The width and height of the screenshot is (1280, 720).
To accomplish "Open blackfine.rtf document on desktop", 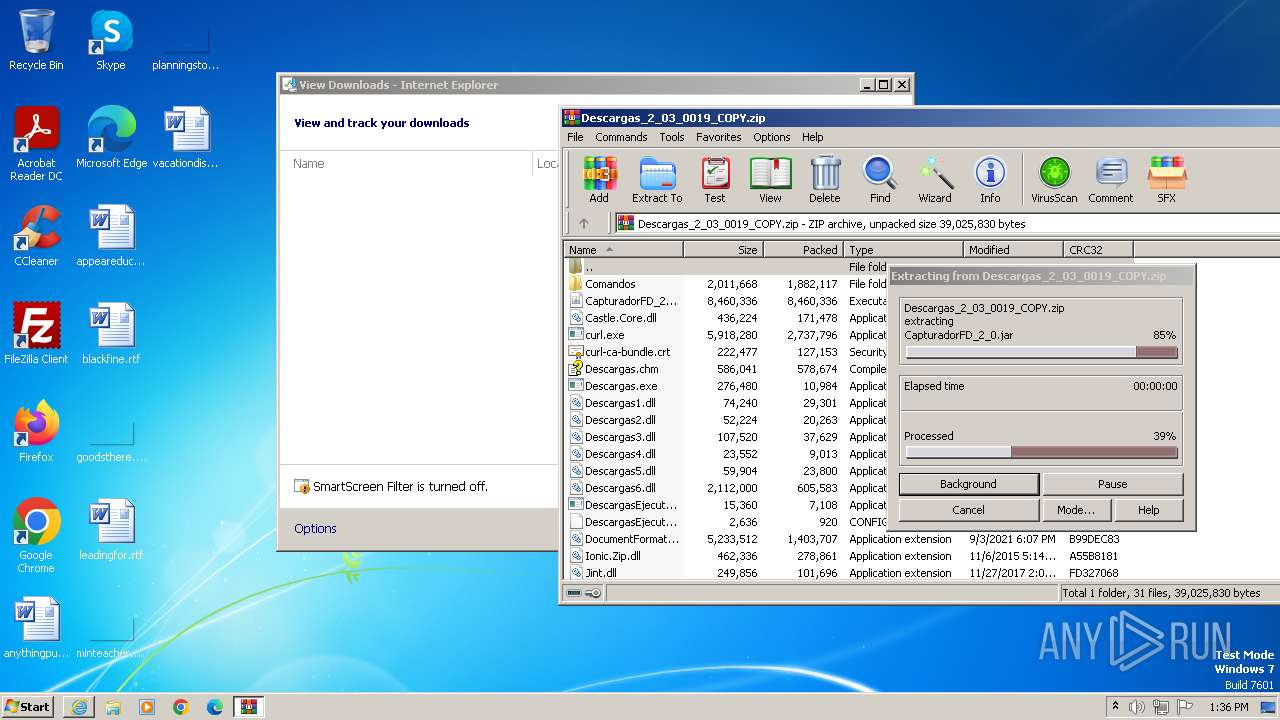I will pyautogui.click(x=111, y=334).
